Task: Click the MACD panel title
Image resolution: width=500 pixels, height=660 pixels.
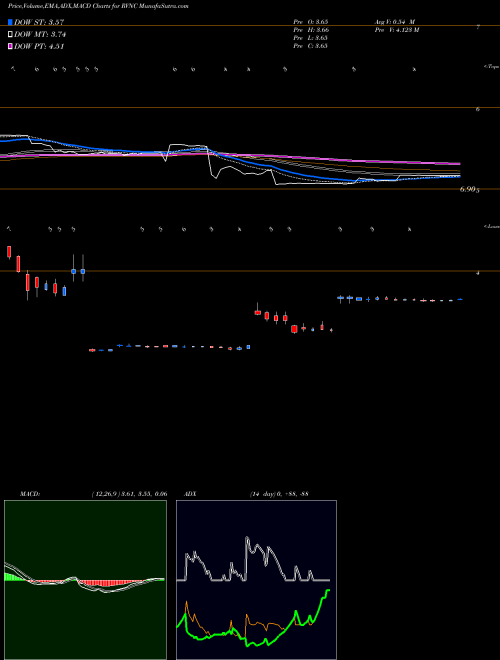Action: click(30, 494)
